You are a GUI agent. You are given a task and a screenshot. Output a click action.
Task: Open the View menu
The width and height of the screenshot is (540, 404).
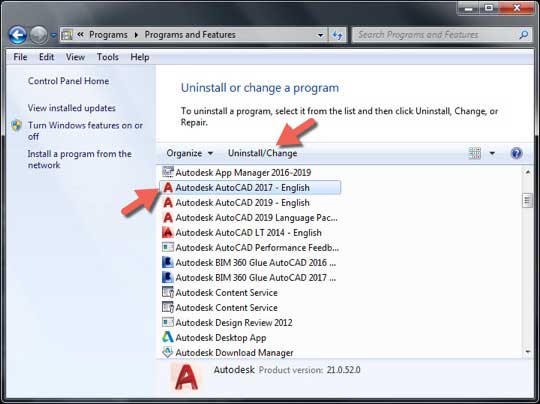coord(75,57)
